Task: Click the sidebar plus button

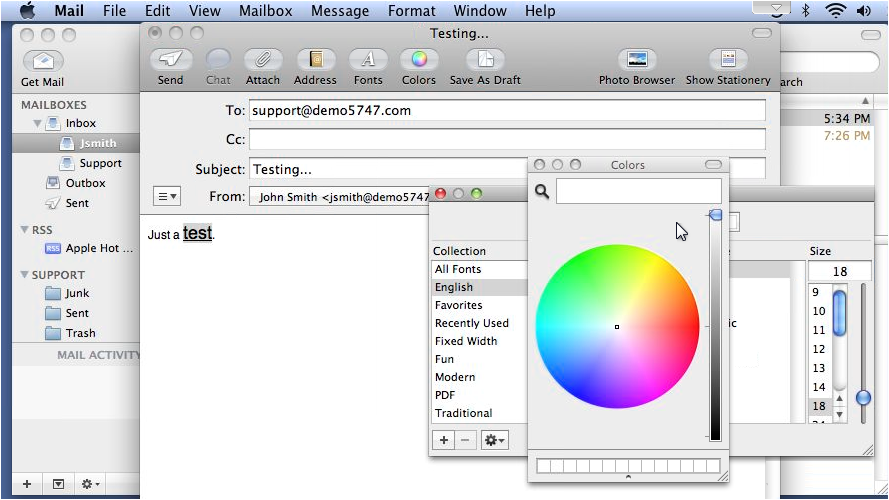Action: (x=27, y=484)
